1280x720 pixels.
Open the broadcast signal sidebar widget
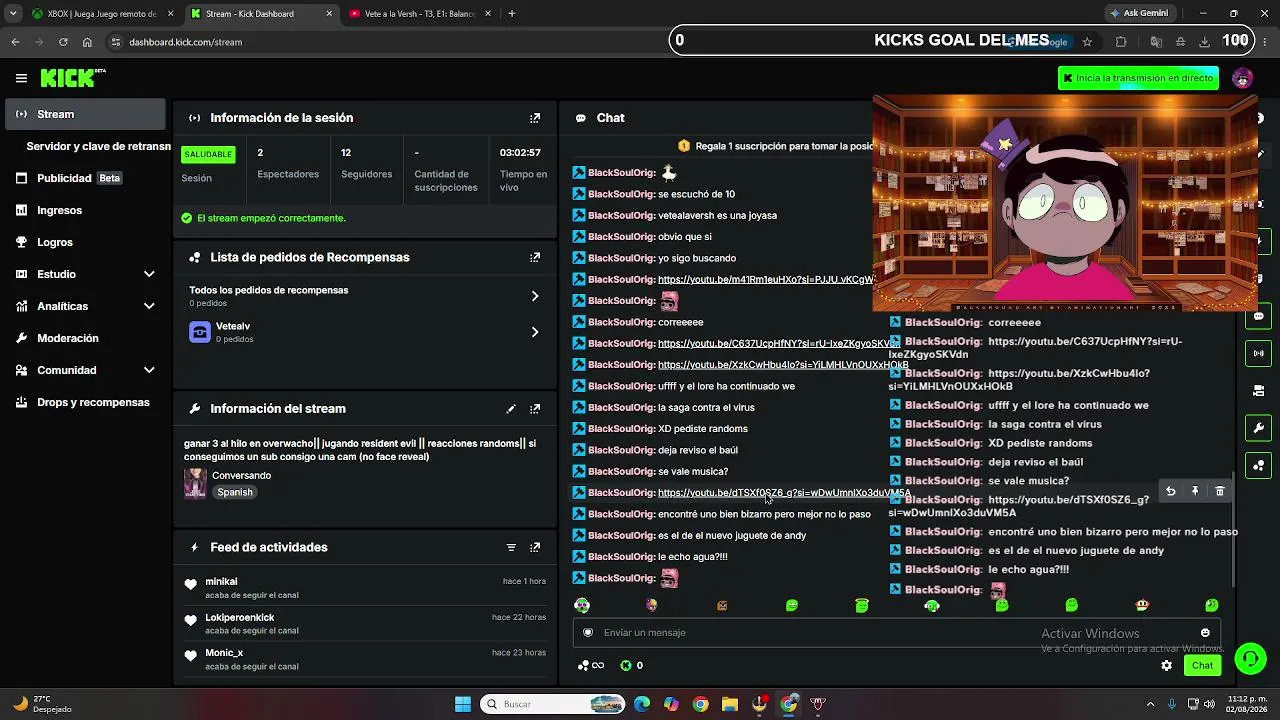(1258, 353)
